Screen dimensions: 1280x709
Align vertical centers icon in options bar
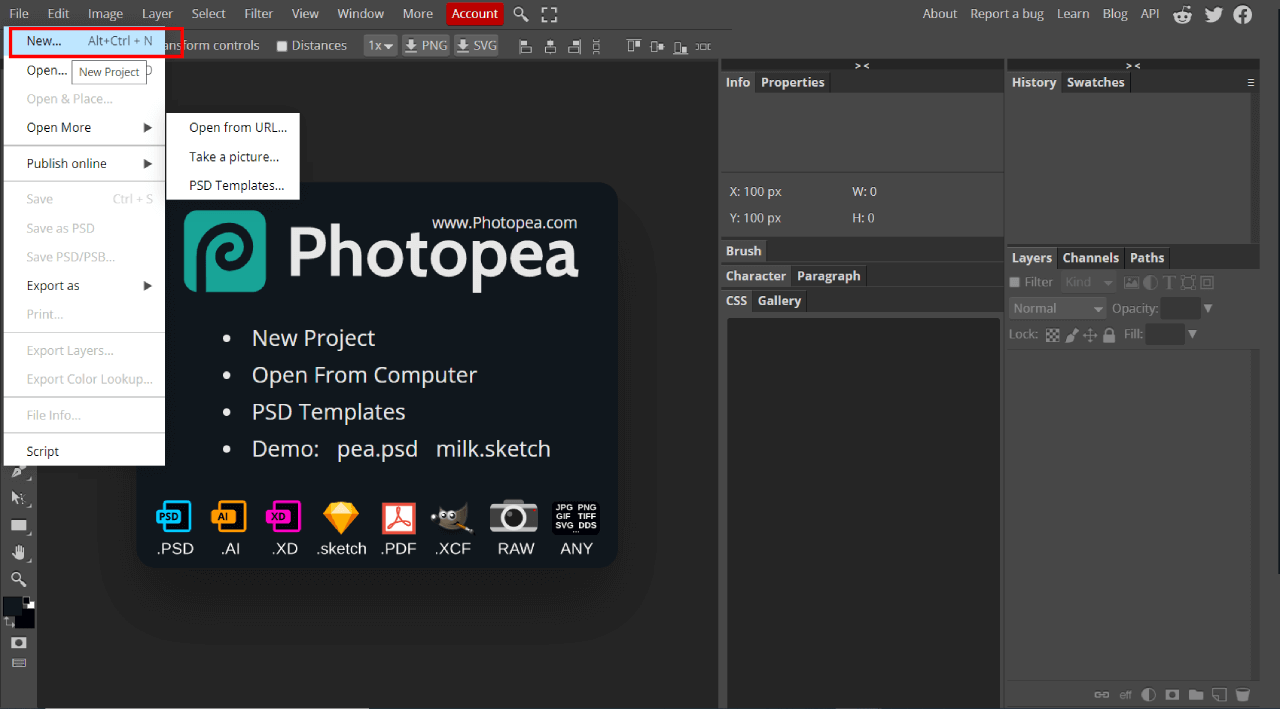(x=657, y=46)
